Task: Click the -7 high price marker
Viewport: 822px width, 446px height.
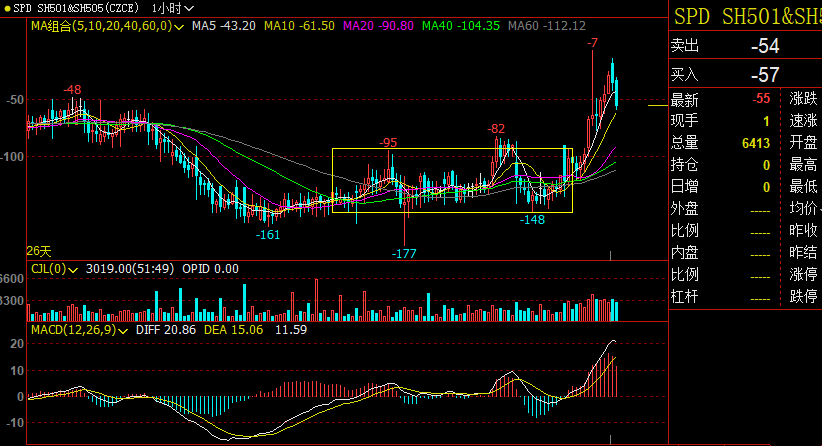Action: (593, 43)
